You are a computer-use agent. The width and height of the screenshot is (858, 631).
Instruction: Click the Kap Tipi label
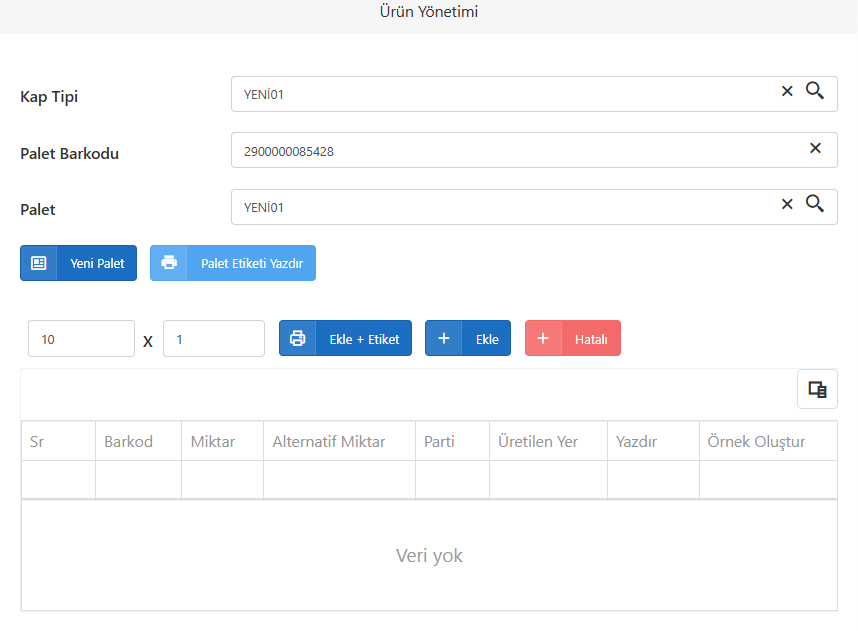(49, 96)
